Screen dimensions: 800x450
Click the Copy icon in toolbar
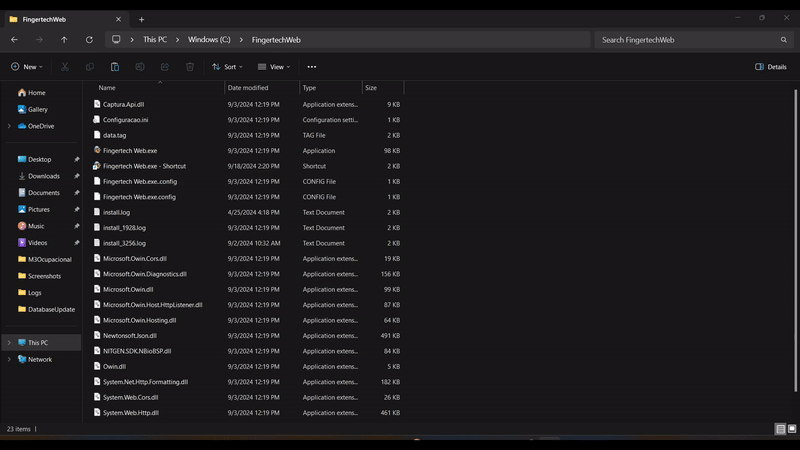(x=90, y=67)
